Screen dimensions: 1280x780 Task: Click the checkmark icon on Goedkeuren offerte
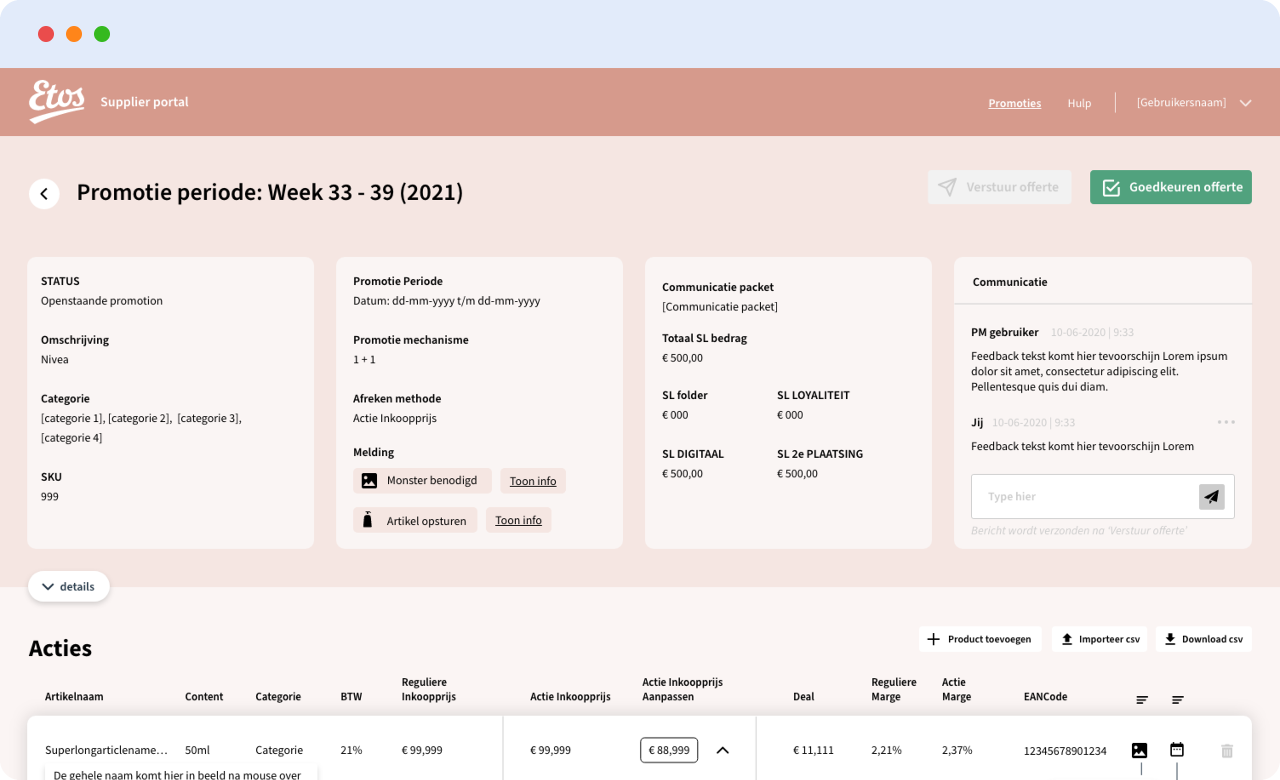(x=1110, y=187)
